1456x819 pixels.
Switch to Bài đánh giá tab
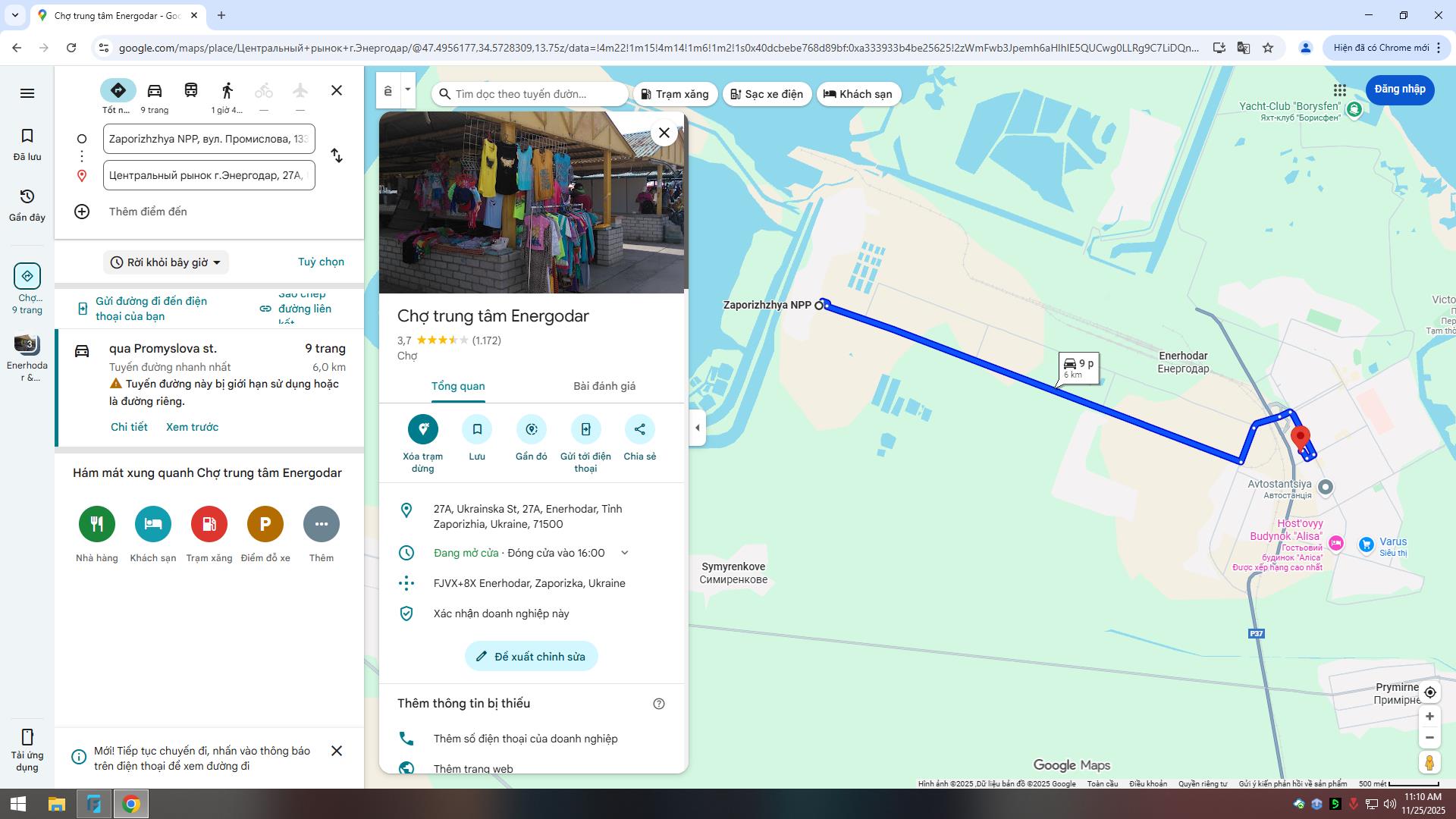click(604, 386)
